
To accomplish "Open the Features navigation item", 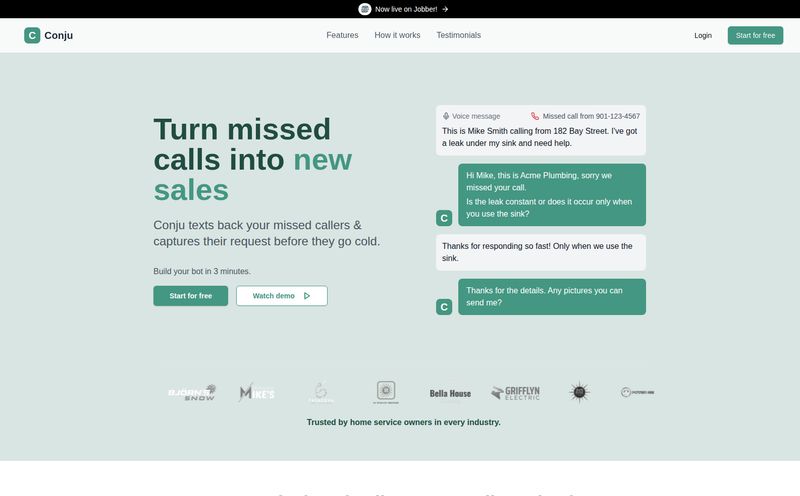I will (342, 35).
